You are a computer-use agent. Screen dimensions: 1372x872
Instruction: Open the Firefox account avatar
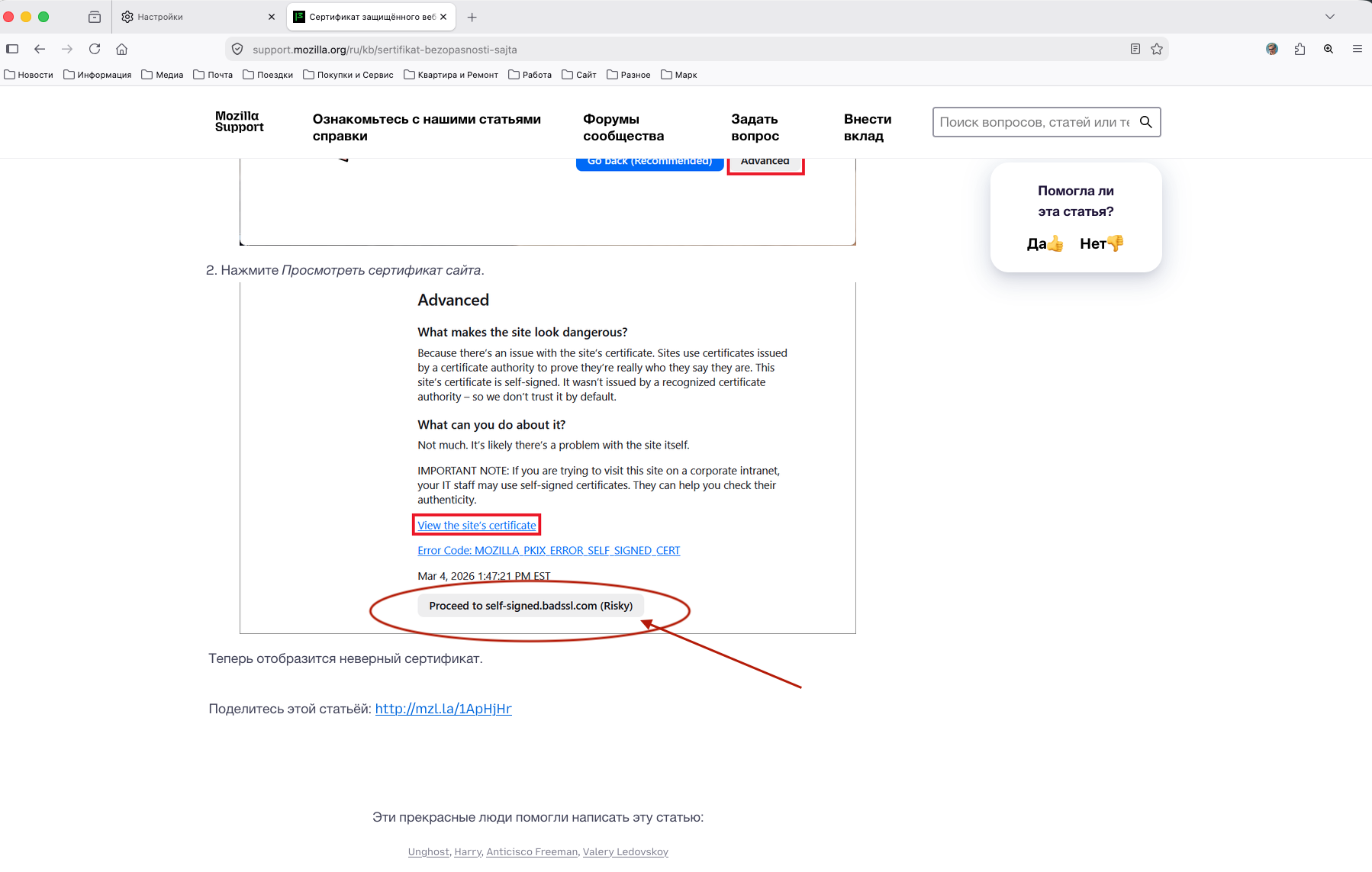click(1272, 49)
